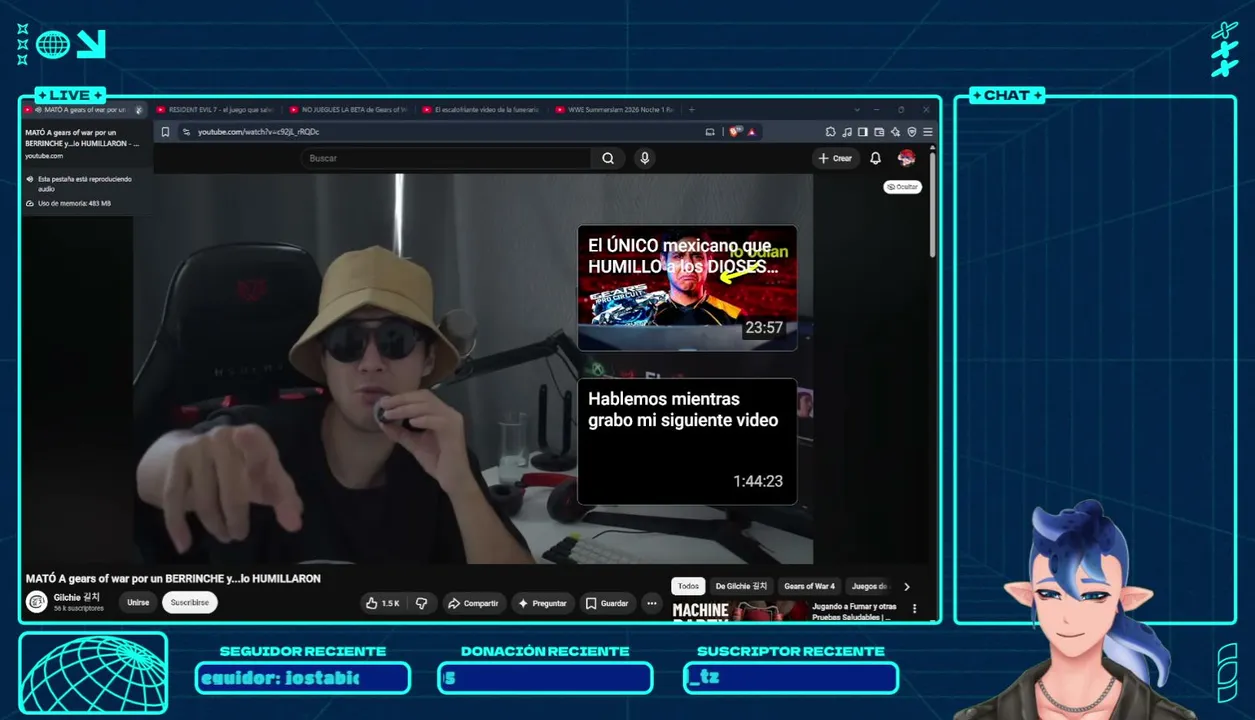
Task: Click the Brave Rewards triangle icon
Action: coord(751,132)
